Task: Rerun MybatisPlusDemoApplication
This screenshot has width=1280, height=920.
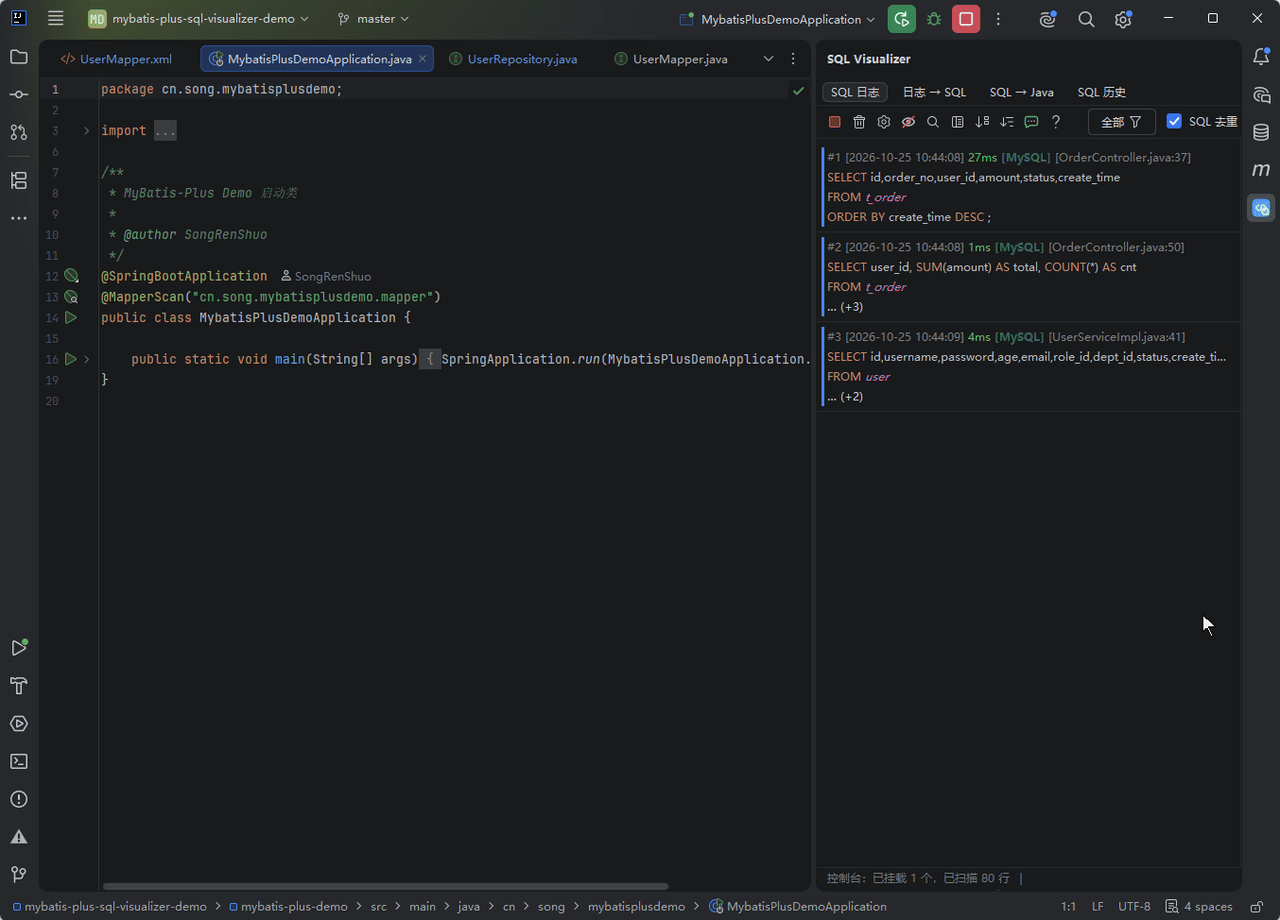Action: 902,19
